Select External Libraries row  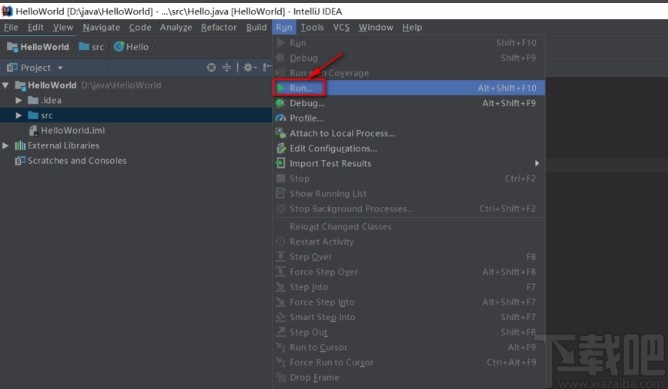coord(136,146)
